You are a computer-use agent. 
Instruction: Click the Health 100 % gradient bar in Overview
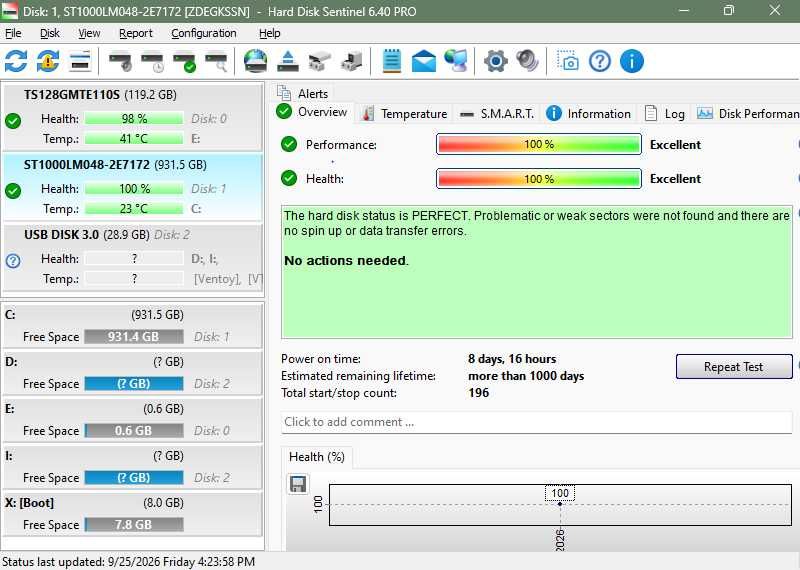pyautogui.click(x=539, y=179)
